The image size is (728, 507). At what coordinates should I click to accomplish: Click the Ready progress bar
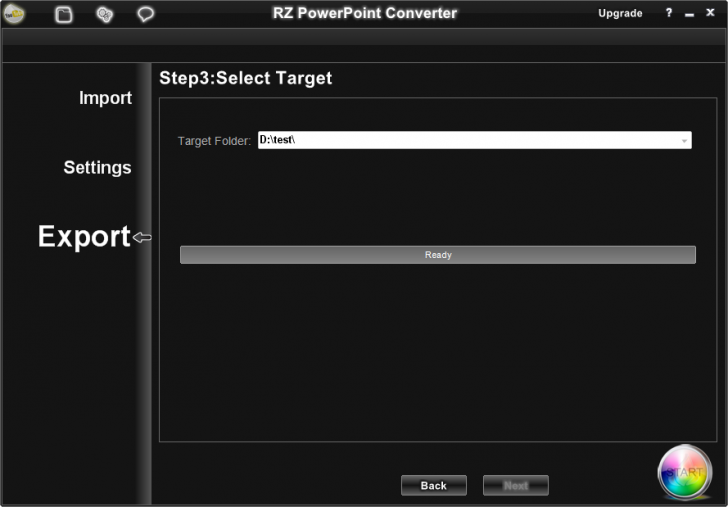point(438,255)
